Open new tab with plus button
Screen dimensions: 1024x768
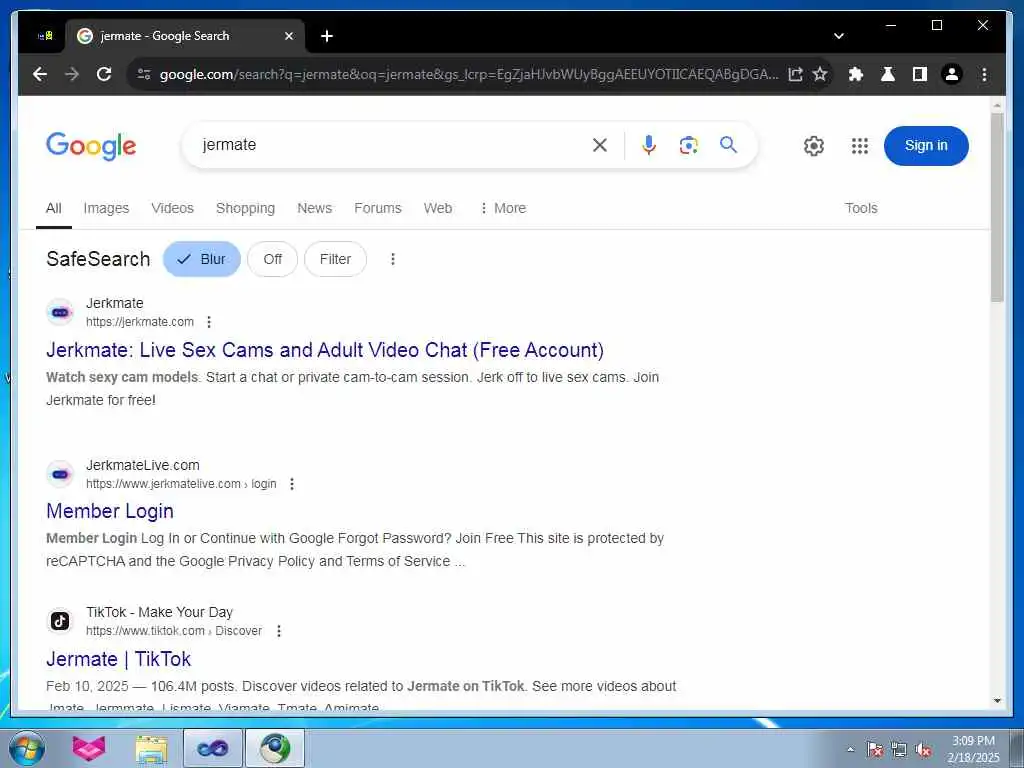tap(327, 36)
